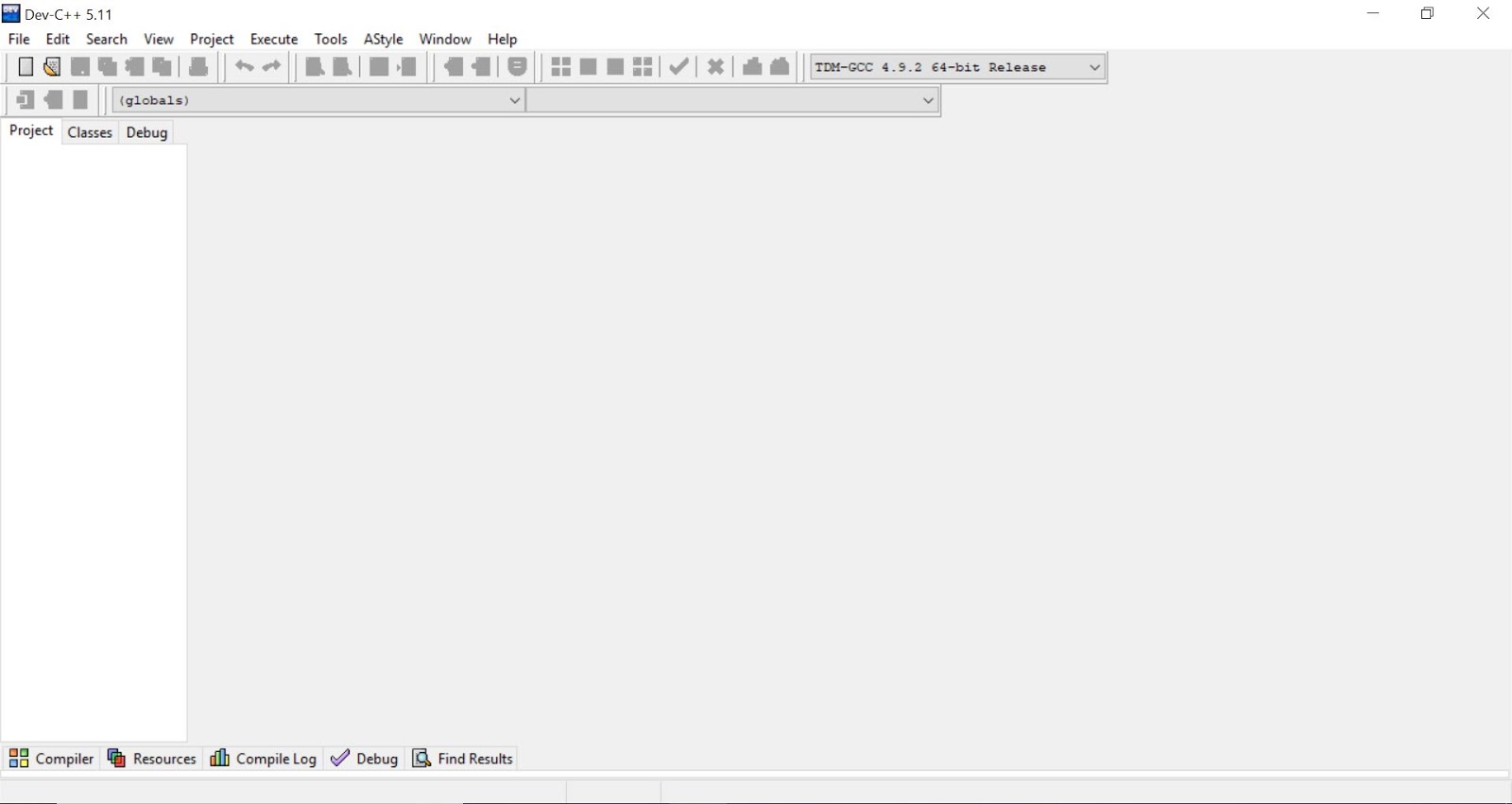This screenshot has height=804, width=1512.
Task: Switch to the Project side tab
Action: (x=31, y=130)
